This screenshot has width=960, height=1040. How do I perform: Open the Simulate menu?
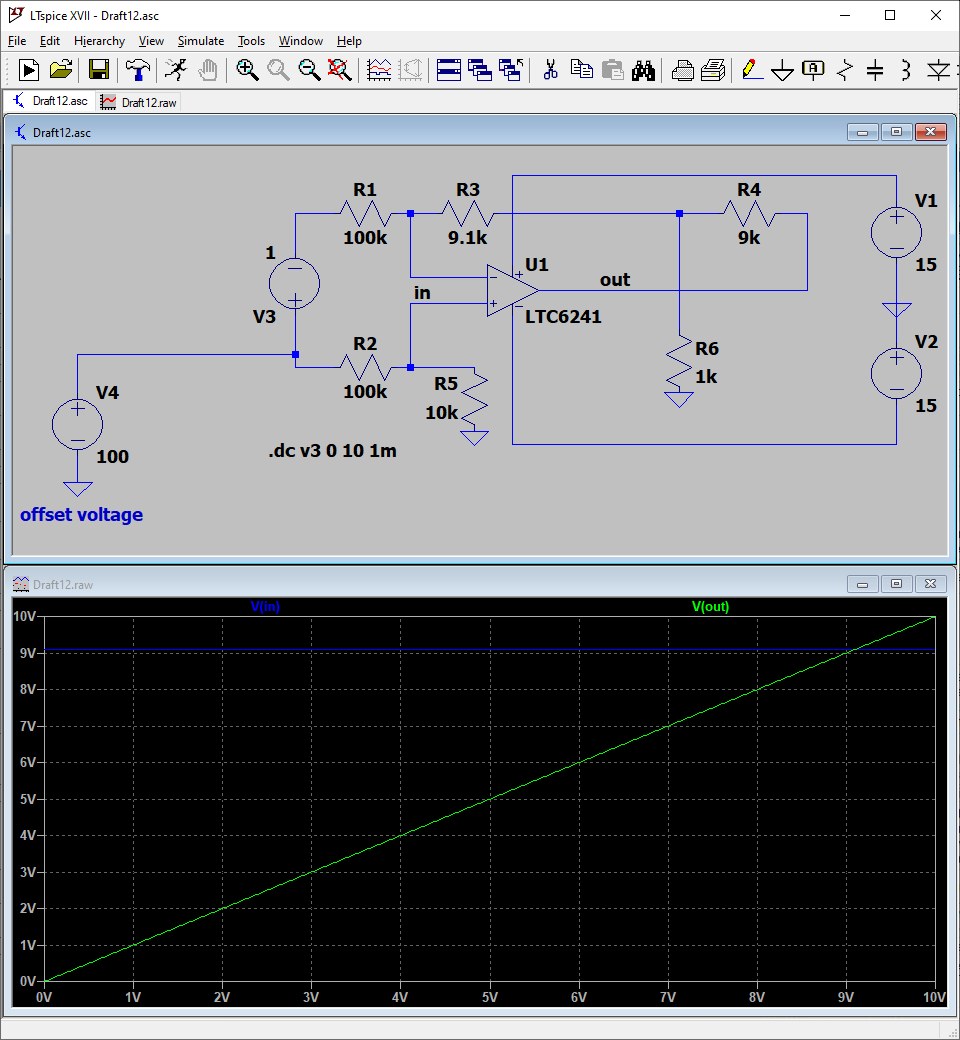pyautogui.click(x=201, y=41)
